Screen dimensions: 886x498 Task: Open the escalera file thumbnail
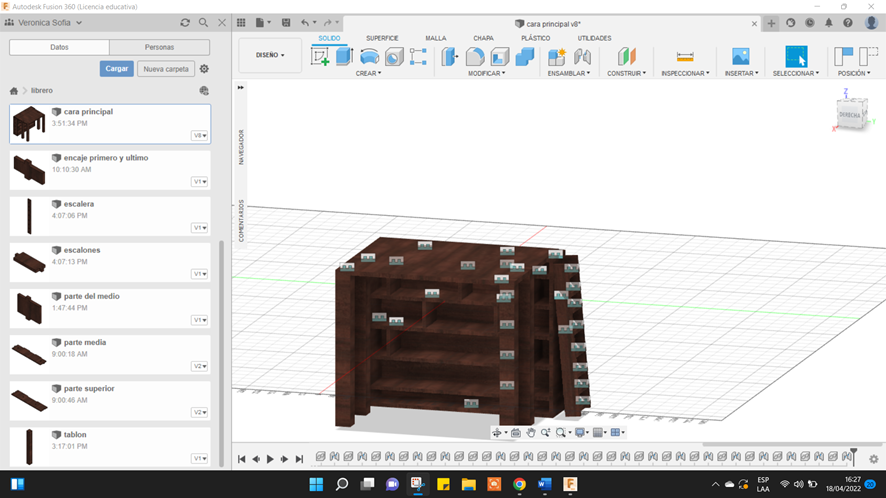coord(29,216)
